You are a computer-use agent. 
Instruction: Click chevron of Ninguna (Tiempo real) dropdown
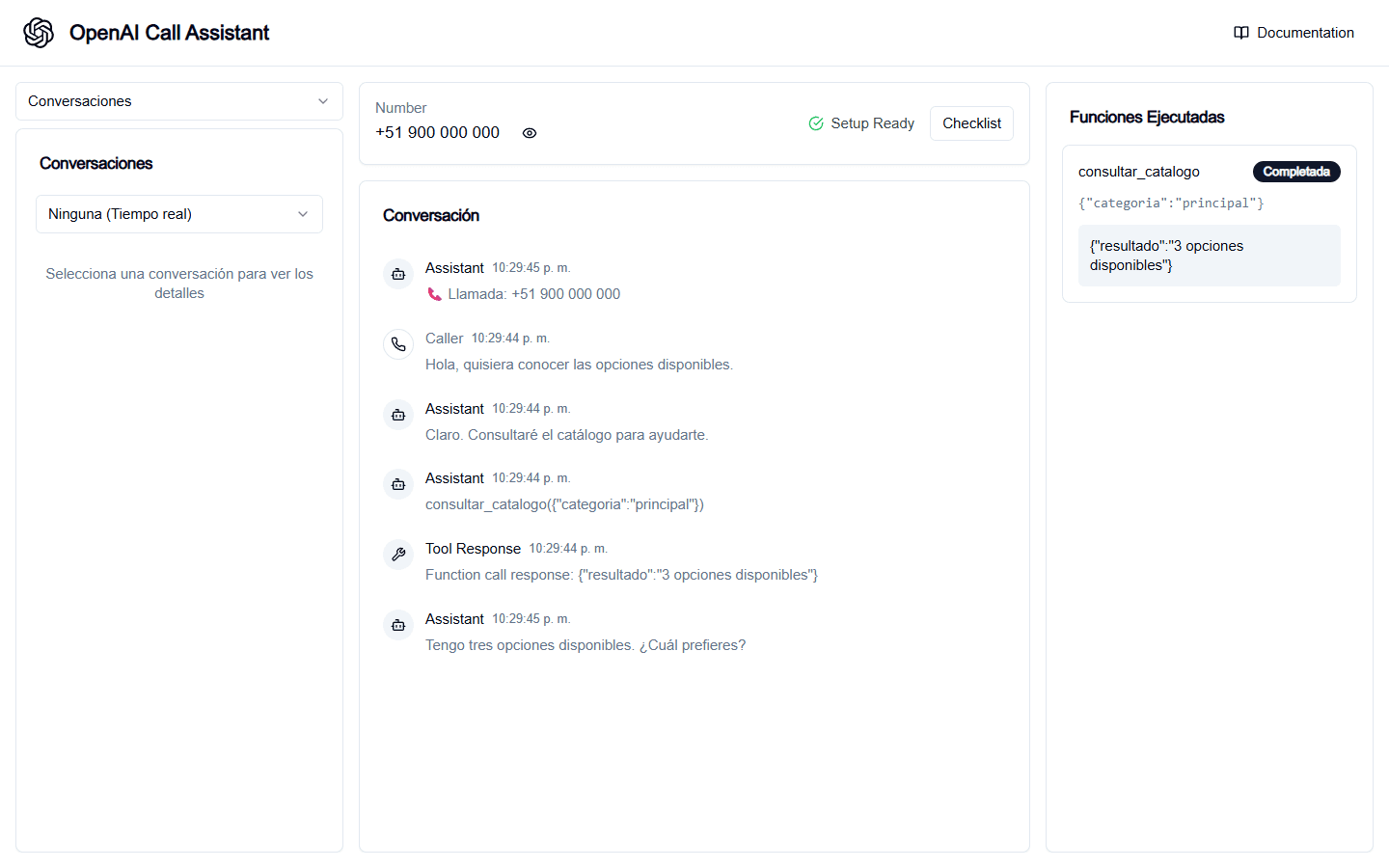tap(303, 214)
